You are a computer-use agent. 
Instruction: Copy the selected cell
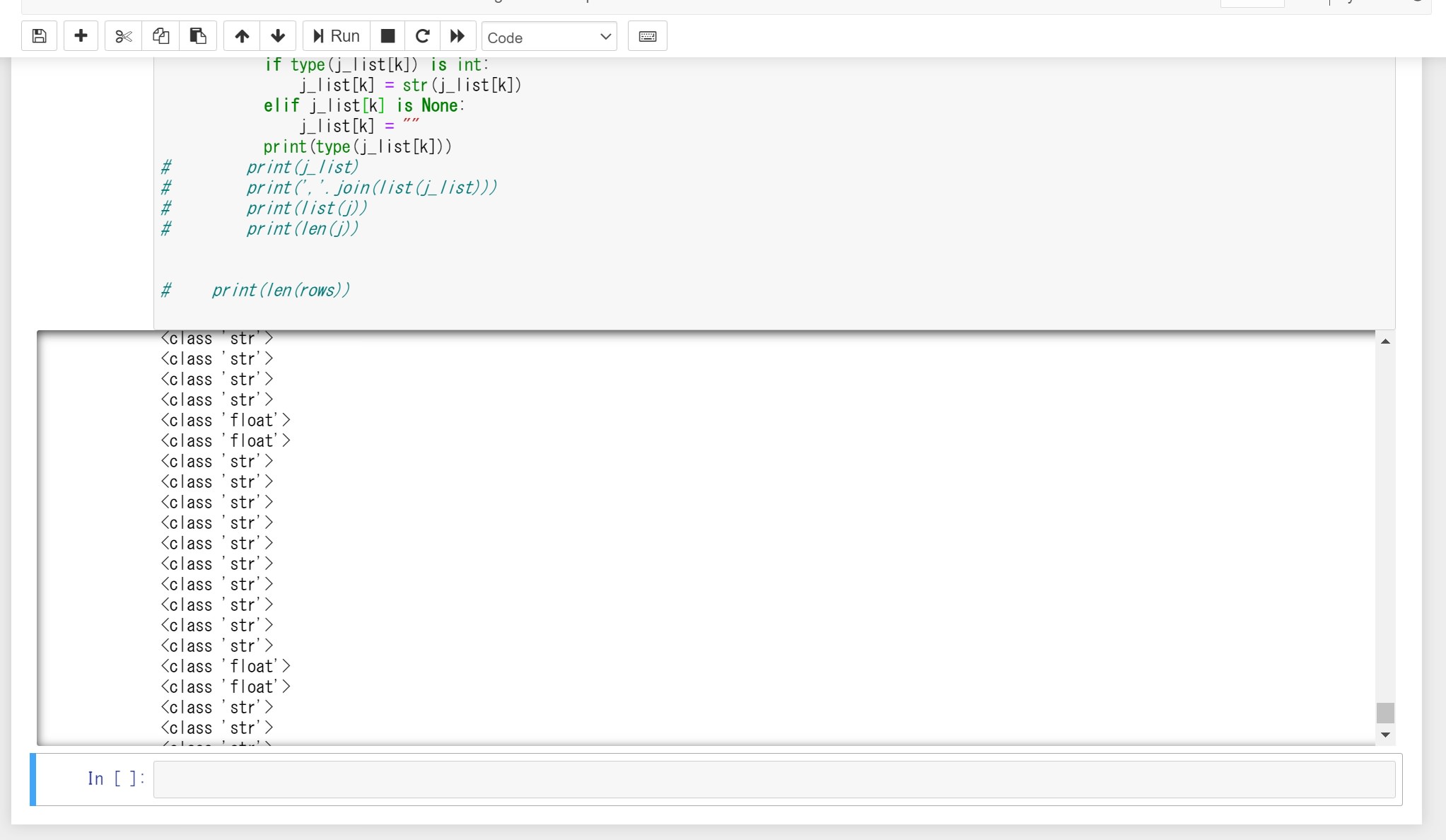(x=161, y=35)
